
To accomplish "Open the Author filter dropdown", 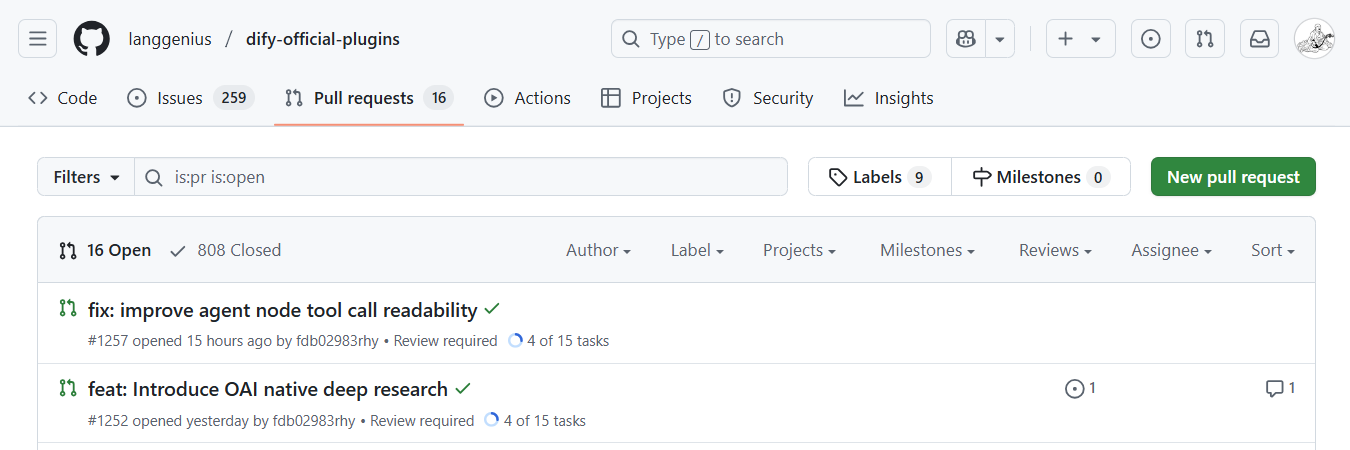I will [598, 250].
